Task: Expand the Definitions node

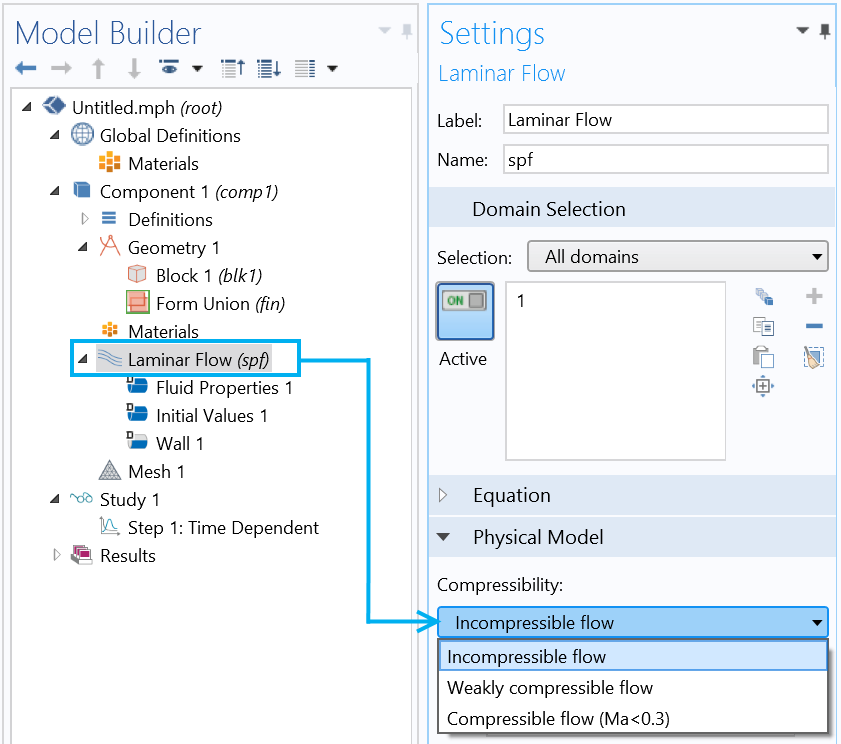Action: [x=84, y=219]
